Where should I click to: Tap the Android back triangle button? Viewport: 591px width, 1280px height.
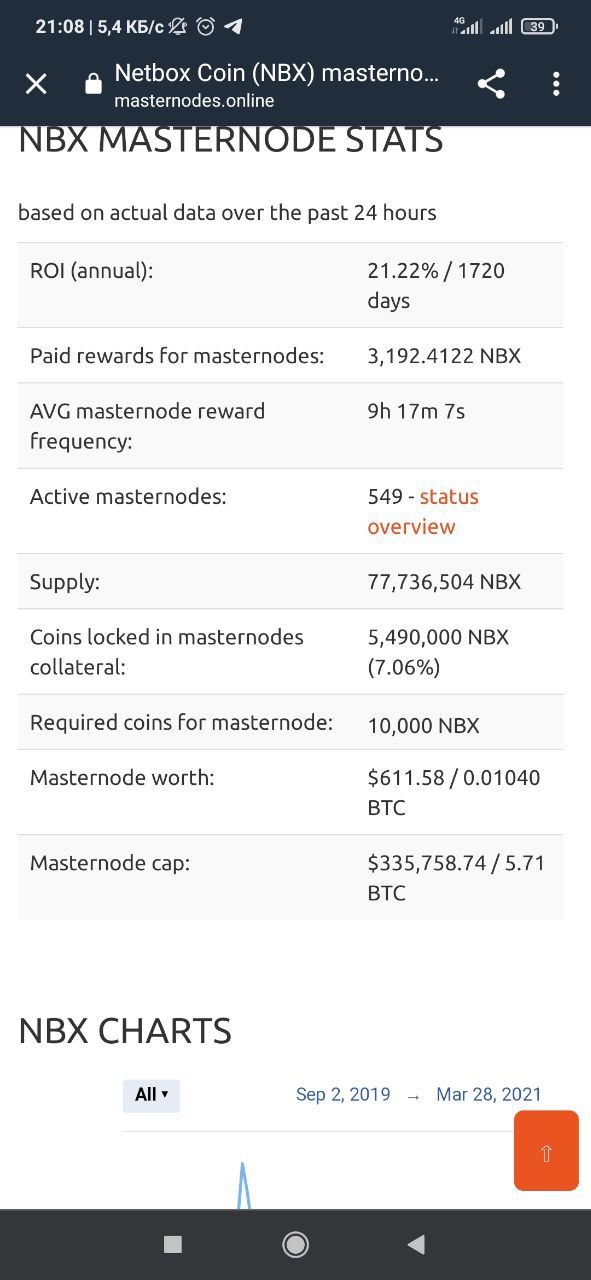pos(416,1244)
